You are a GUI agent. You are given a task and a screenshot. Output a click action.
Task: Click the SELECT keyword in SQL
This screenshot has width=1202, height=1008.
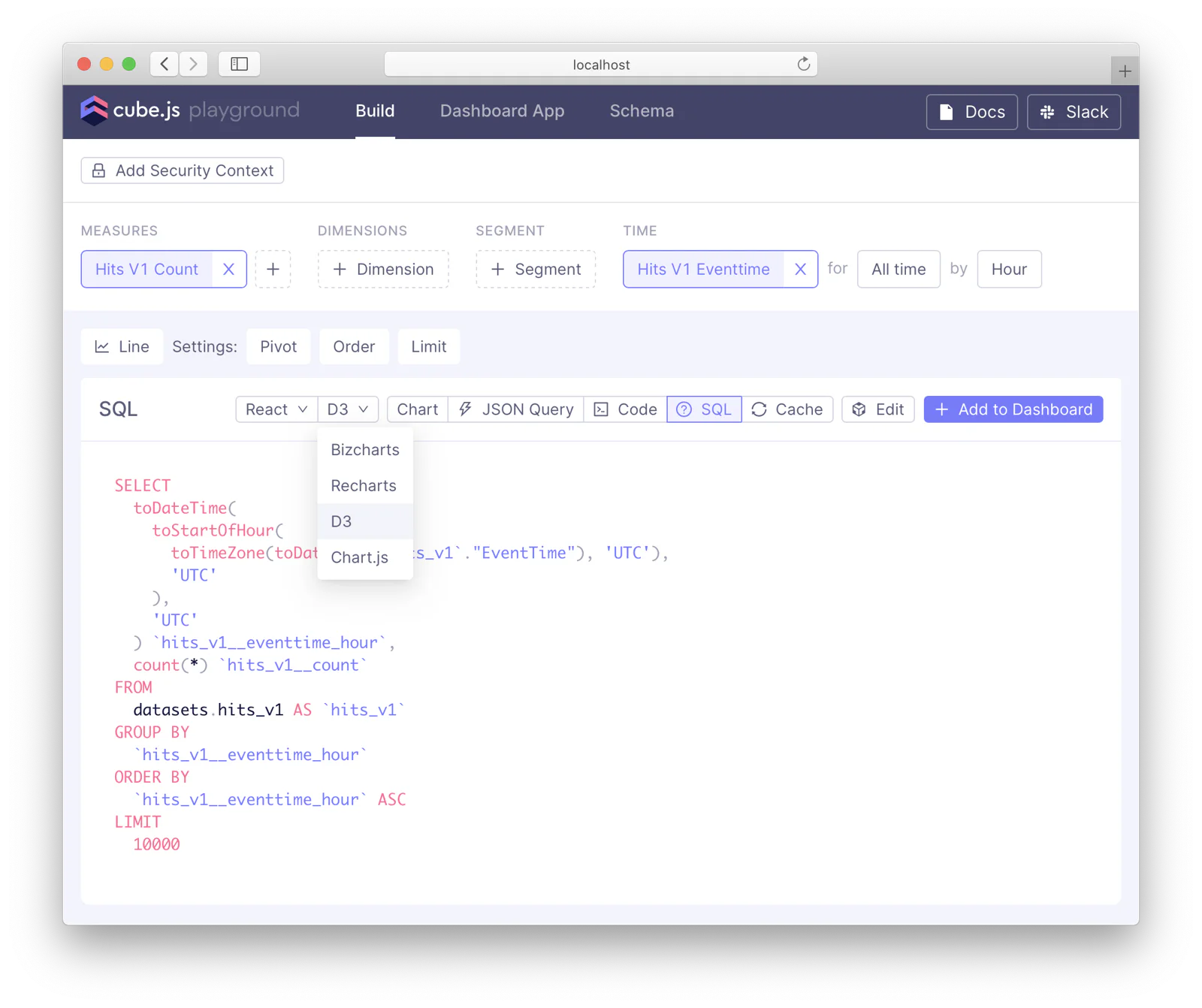(x=143, y=485)
